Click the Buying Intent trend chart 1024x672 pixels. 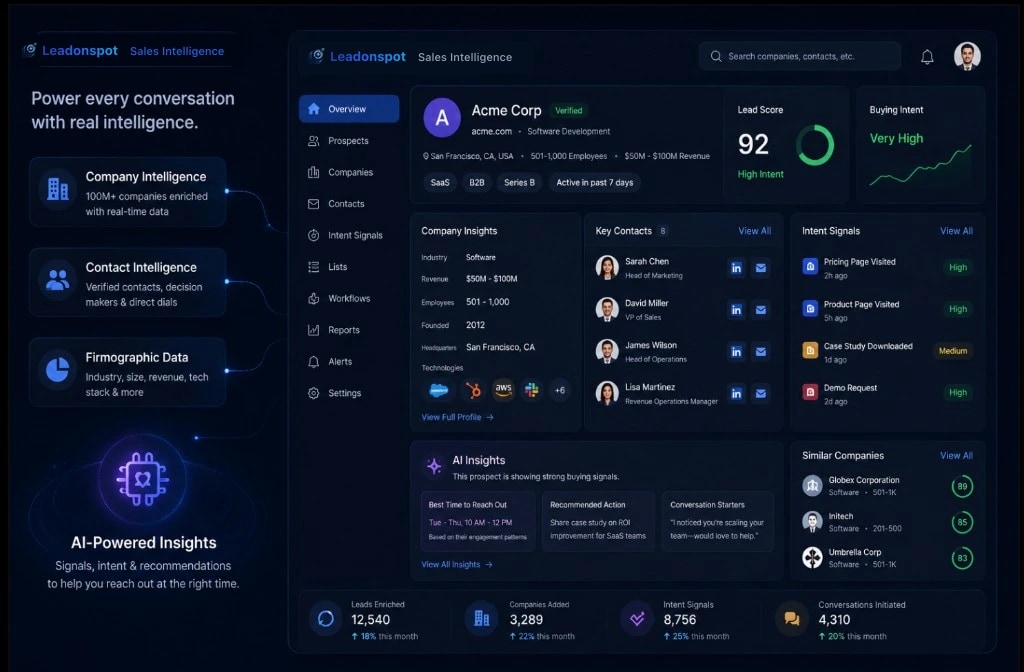920,165
